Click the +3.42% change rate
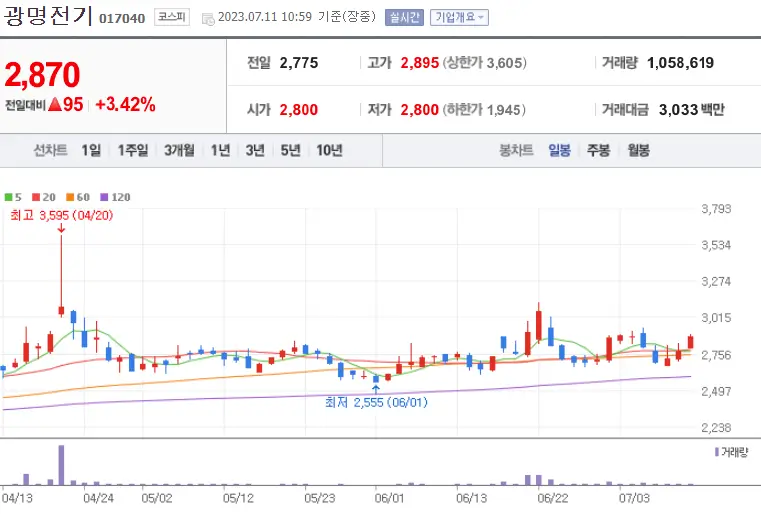Image resolution: width=761 pixels, height=516 pixels. click(x=125, y=104)
